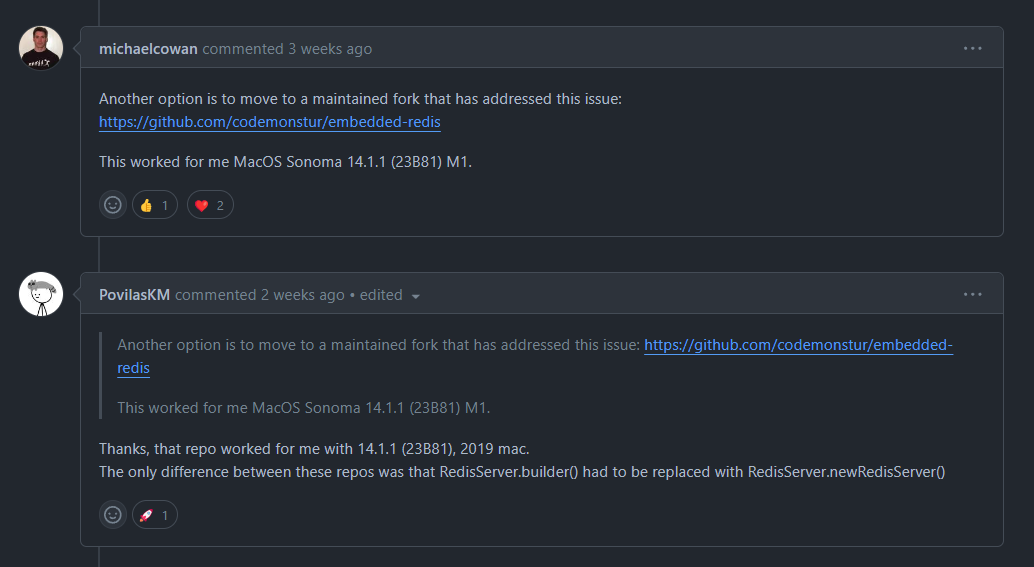1034x567 pixels.
Task: Click the '2 weeks ago' comment timestamp
Action: click(303, 295)
